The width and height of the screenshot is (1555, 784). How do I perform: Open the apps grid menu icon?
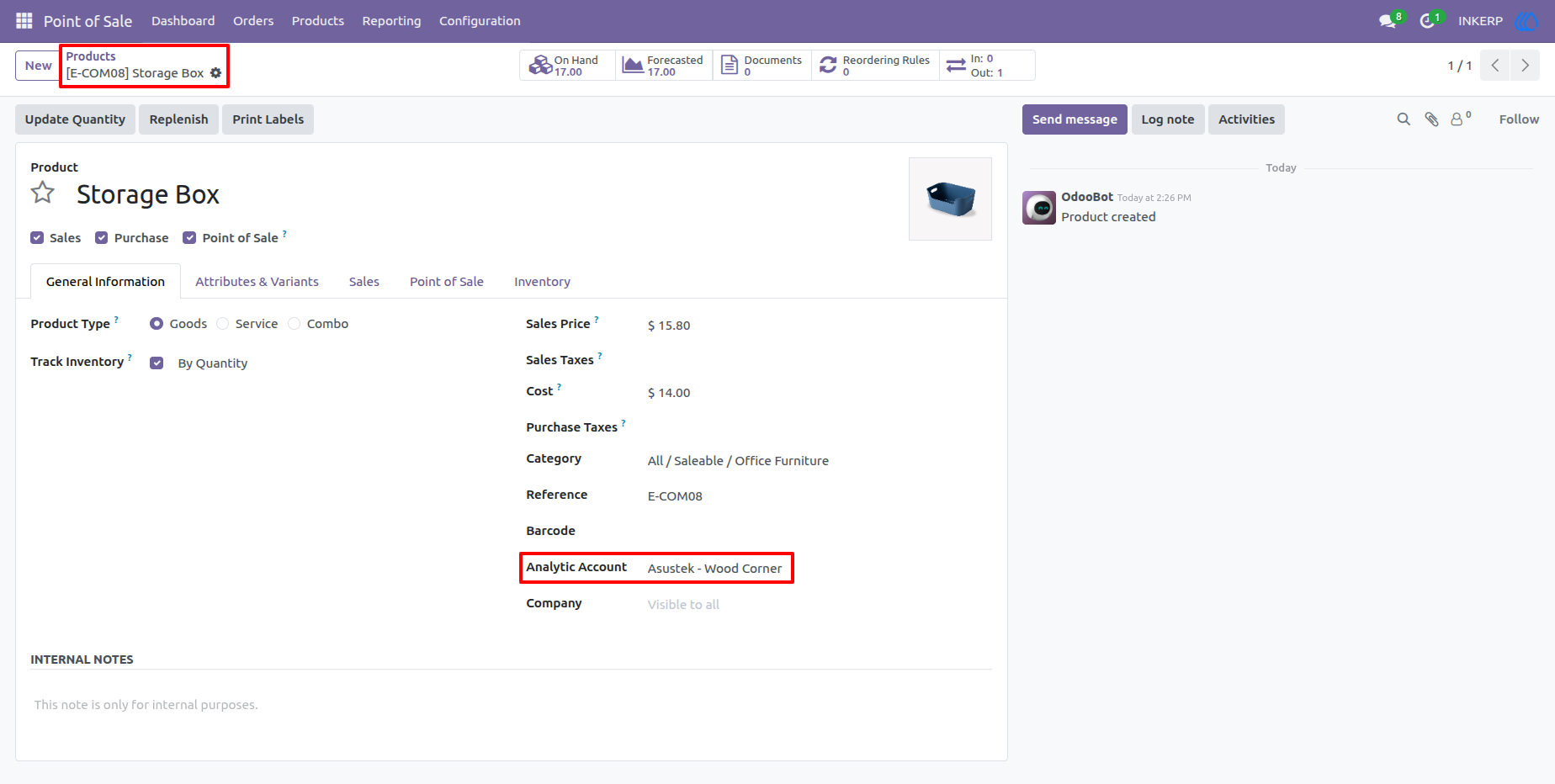point(24,20)
